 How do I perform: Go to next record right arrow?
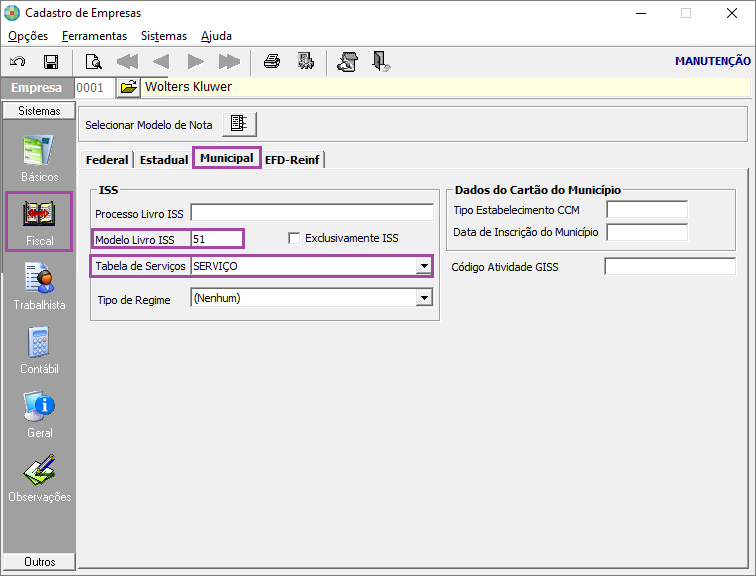195,62
